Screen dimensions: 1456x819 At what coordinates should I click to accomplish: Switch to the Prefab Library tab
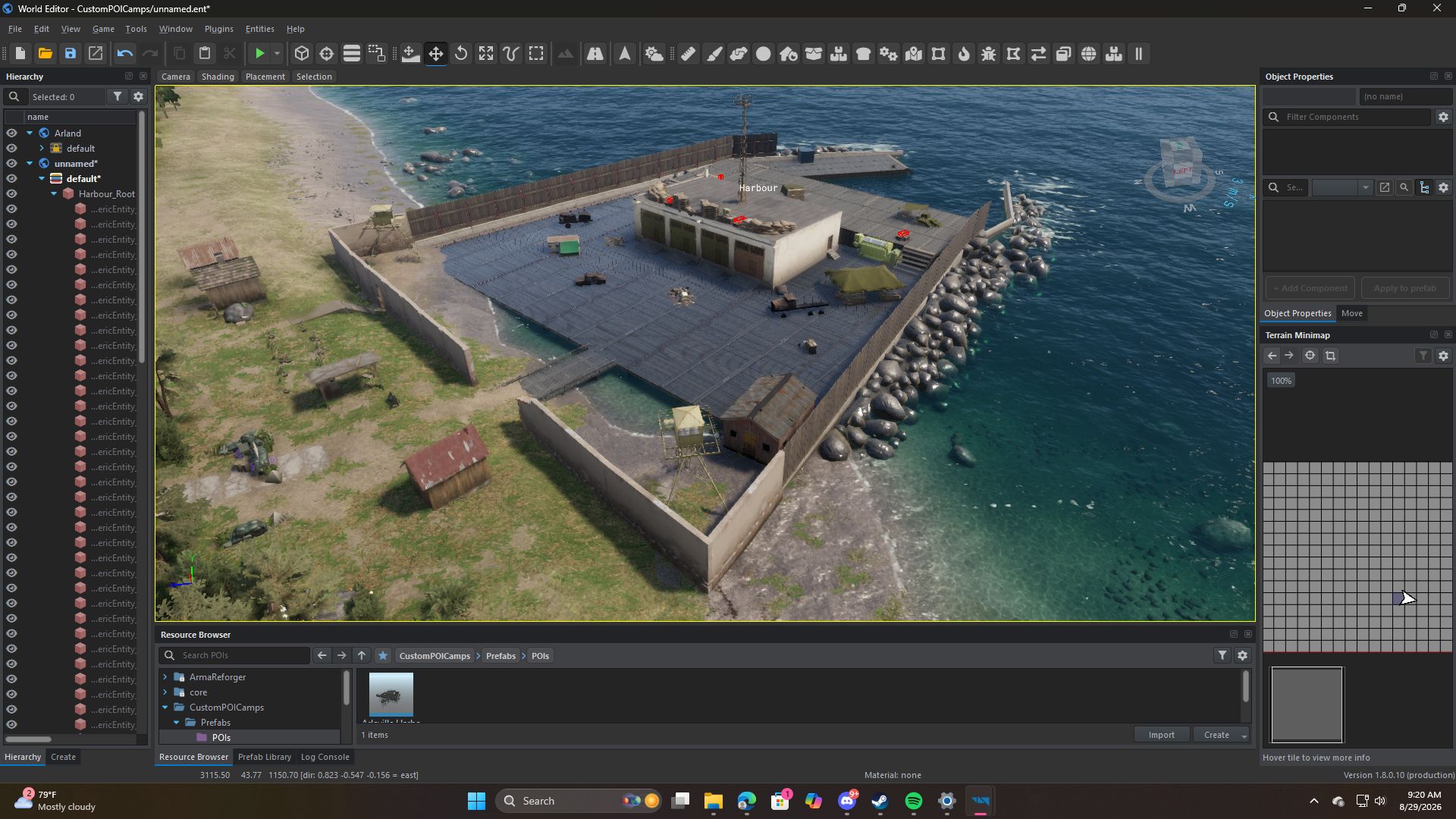[264, 757]
